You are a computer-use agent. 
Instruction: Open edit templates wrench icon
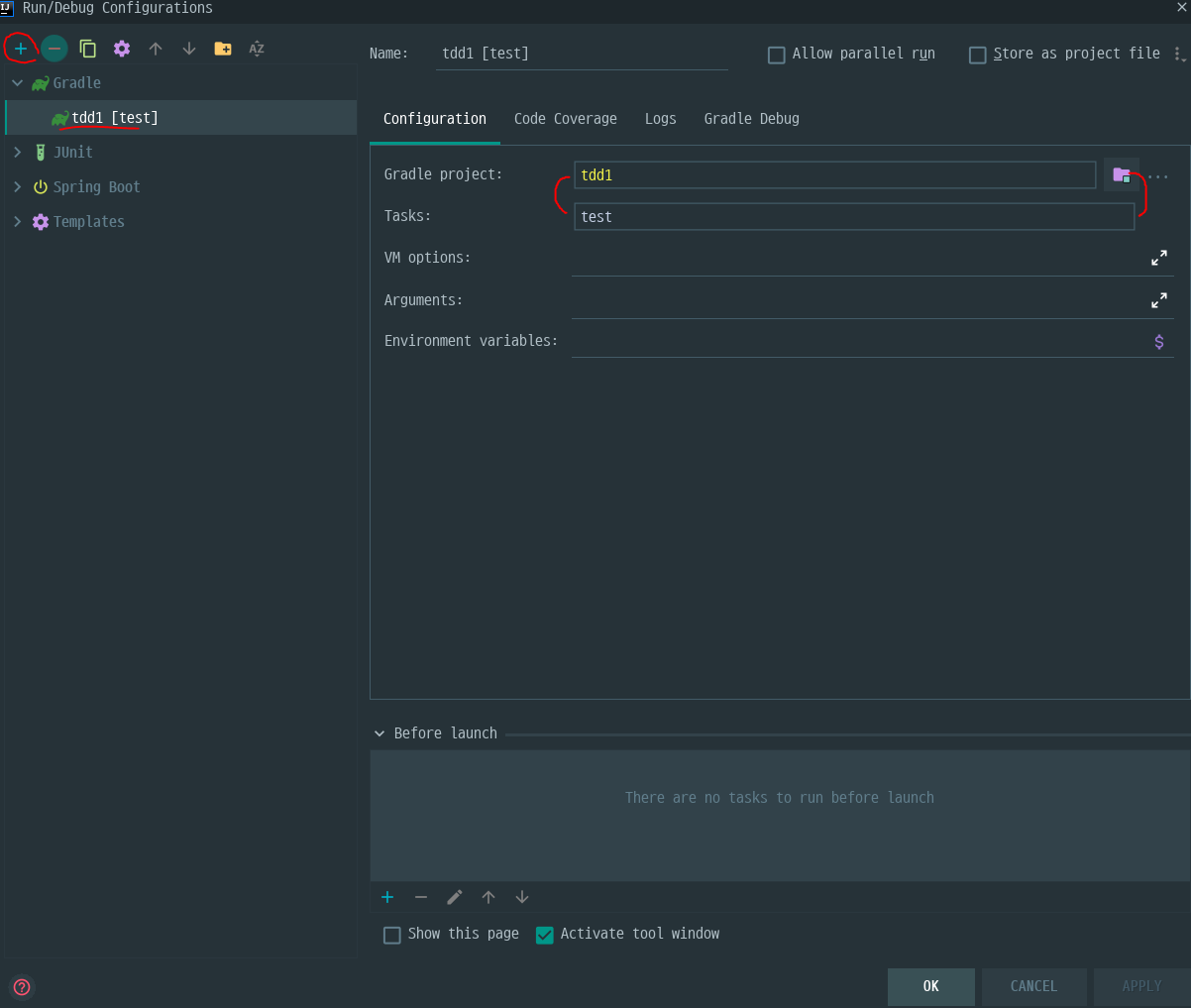(122, 49)
